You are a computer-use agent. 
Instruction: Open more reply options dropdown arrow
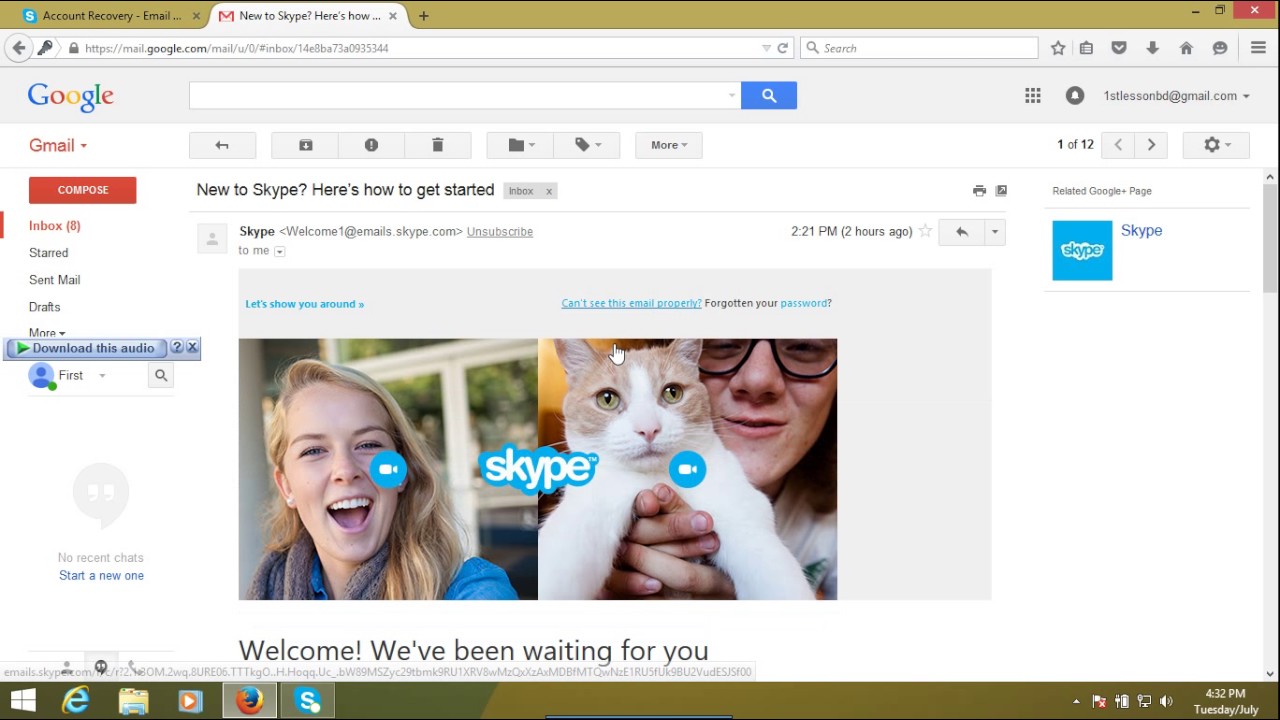click(994, 232)
